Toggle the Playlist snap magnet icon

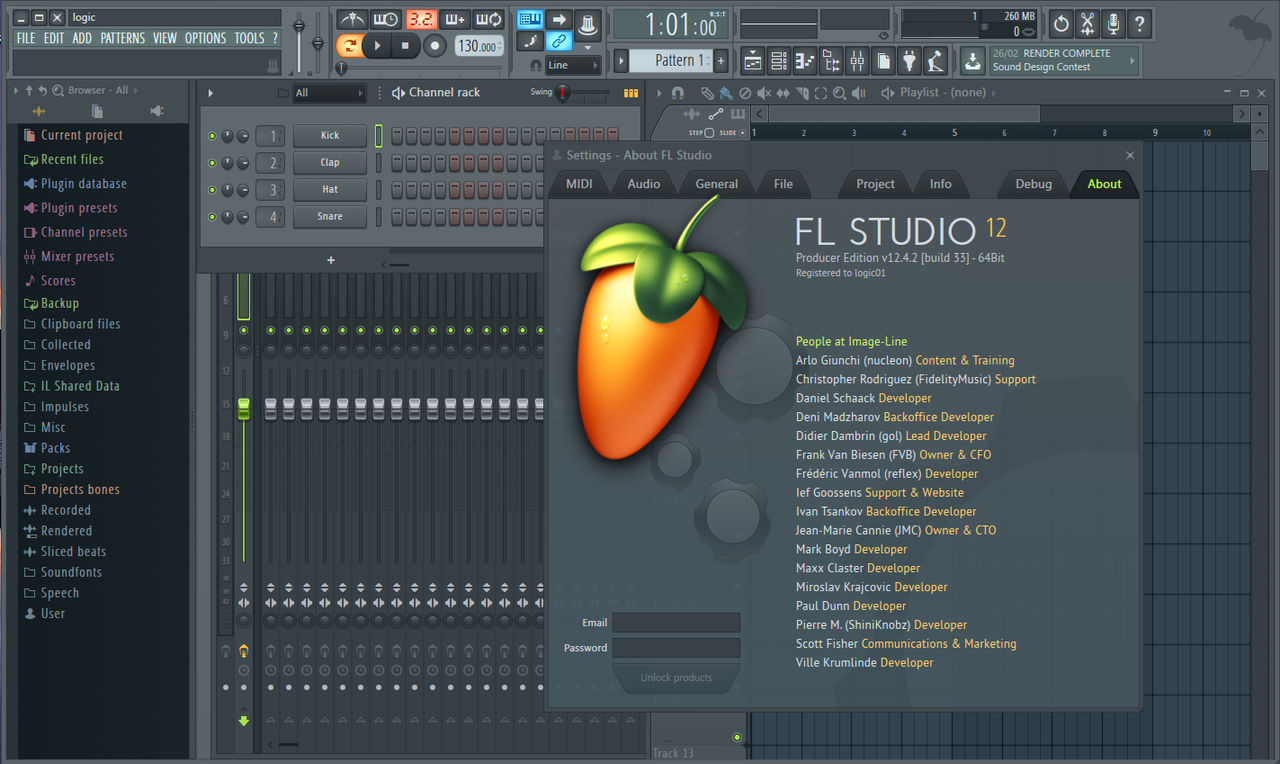pos(677,93)
